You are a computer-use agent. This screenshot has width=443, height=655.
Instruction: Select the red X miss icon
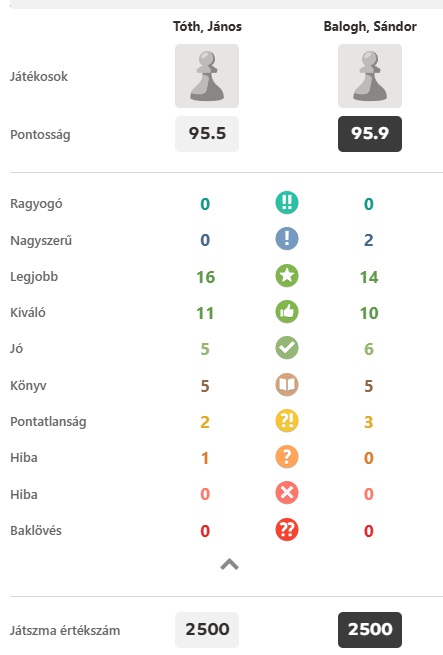(x=287, y=493)
